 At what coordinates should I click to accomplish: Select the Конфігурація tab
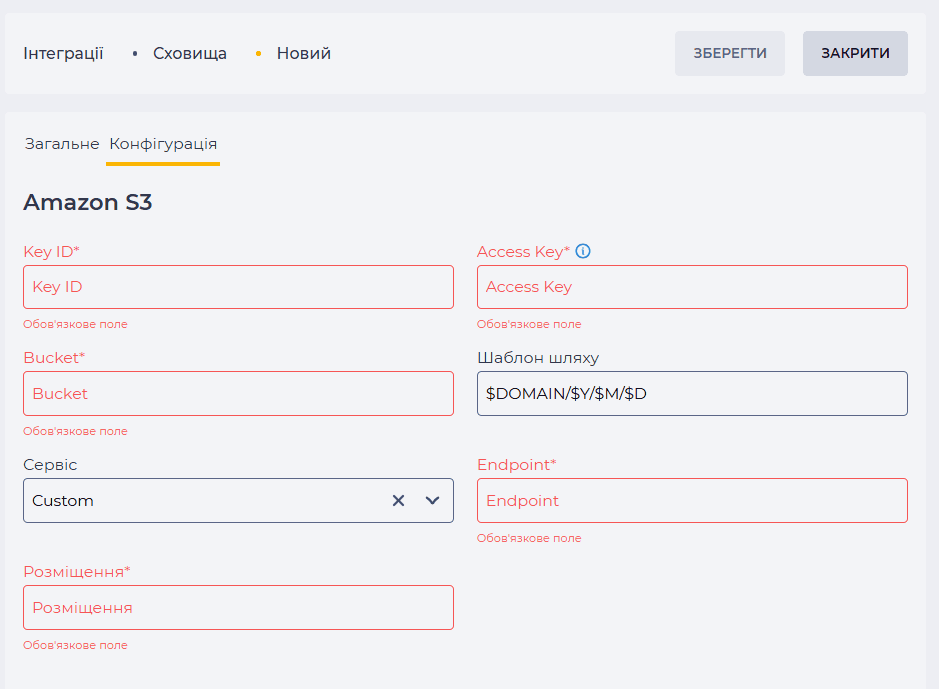(163, 144)
